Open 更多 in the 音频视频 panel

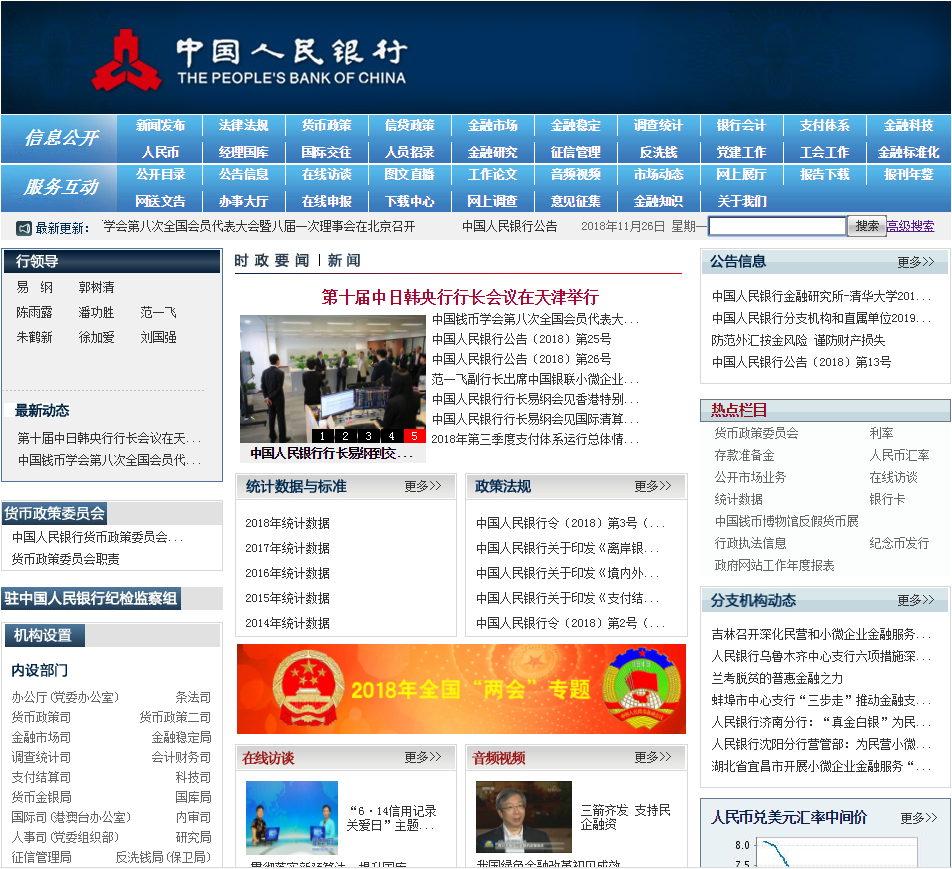pos(653,758)
